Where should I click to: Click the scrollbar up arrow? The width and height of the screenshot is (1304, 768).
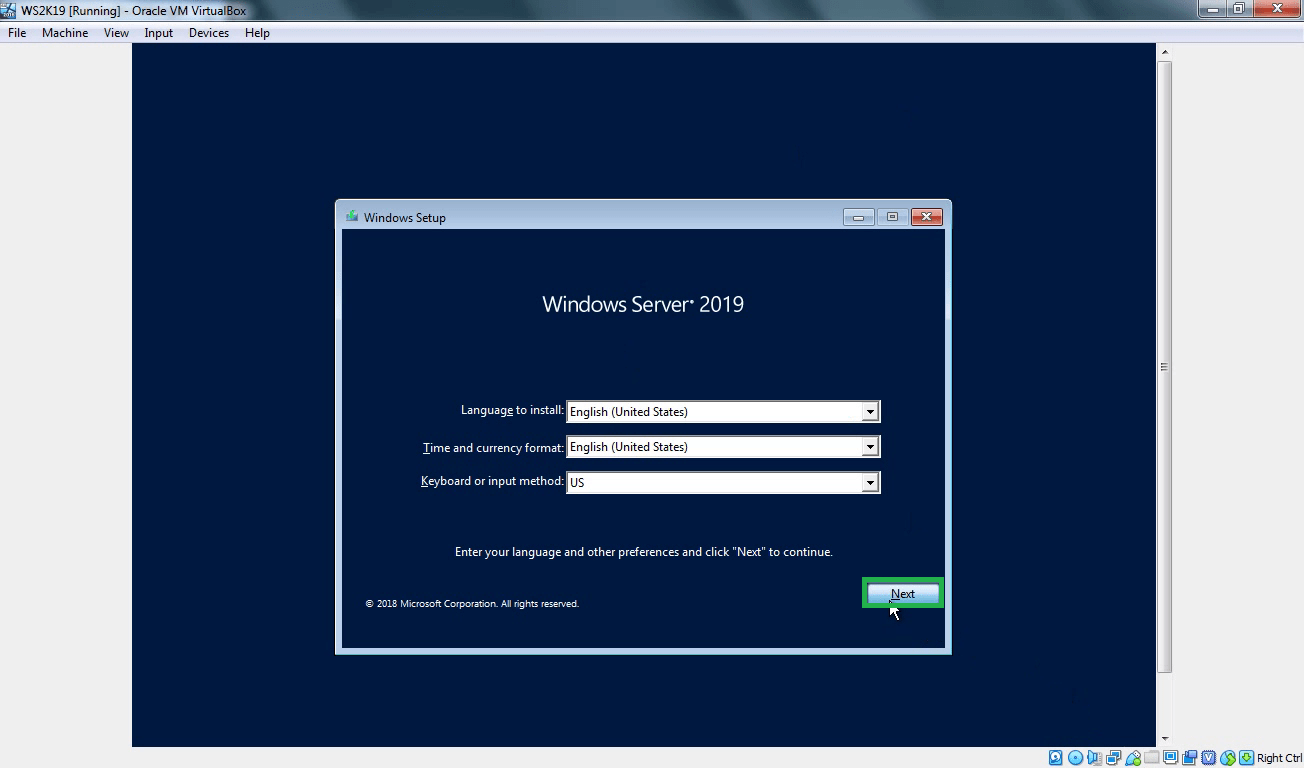[x=1164, y=52]
